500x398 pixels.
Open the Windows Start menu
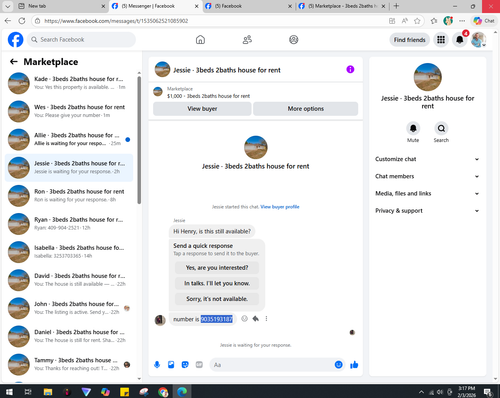click(9, 392)
